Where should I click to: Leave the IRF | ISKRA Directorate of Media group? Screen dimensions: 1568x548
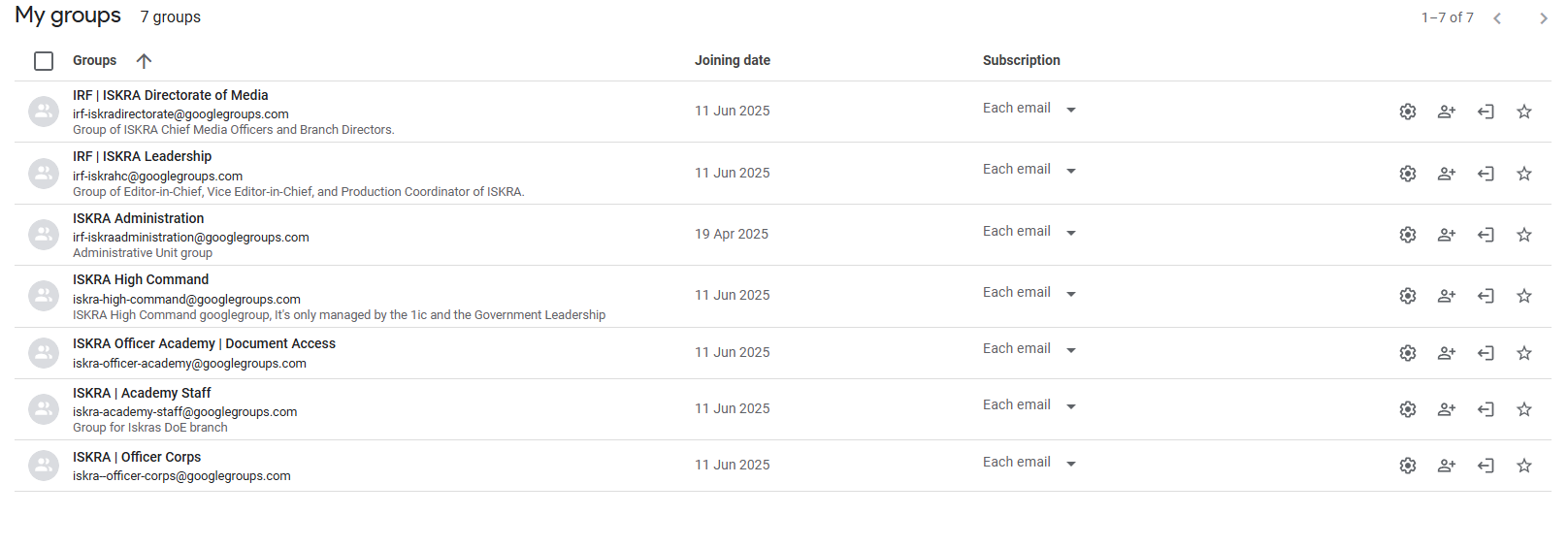pyautogui.click(x=1485, y=112)
